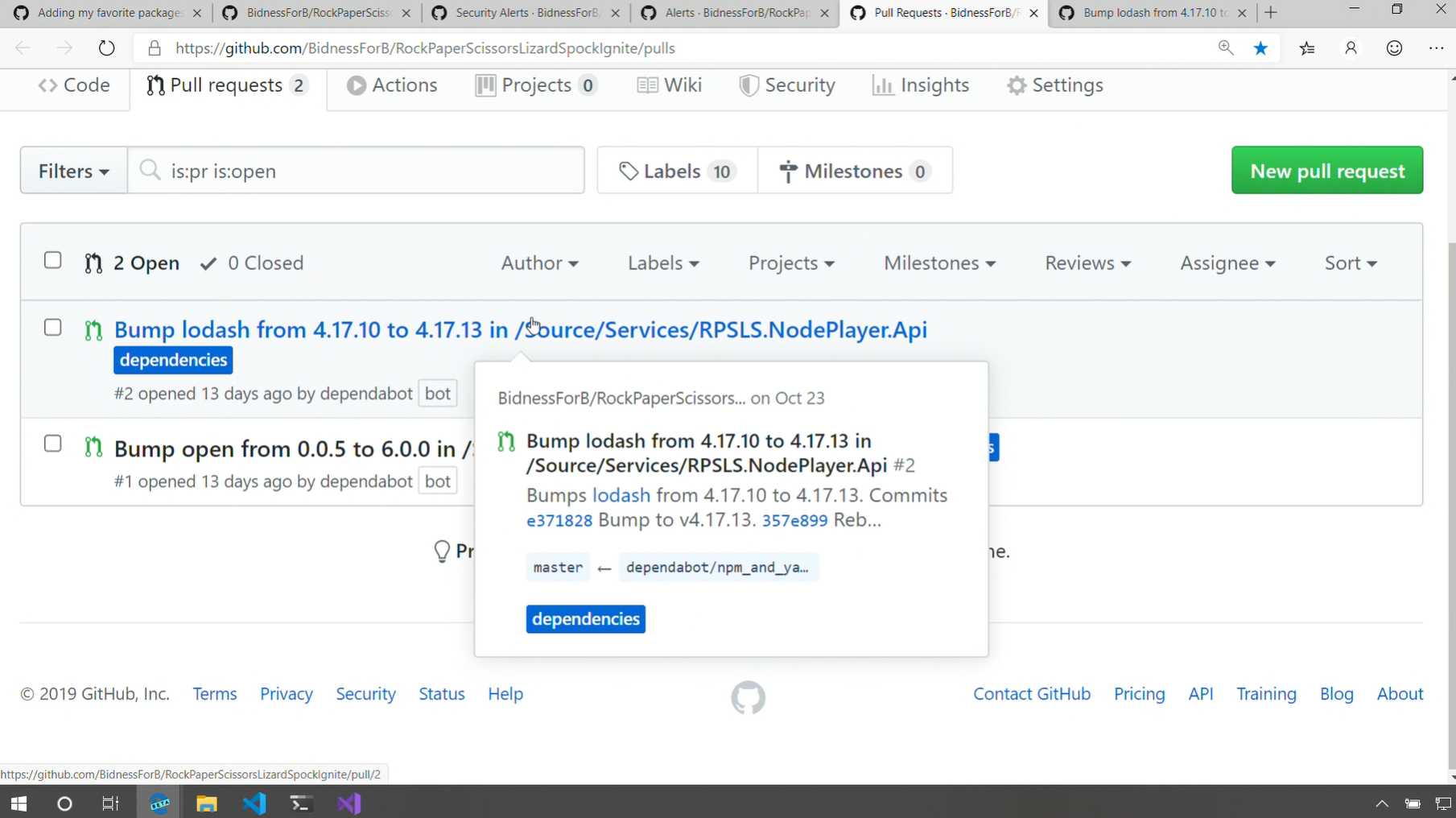Click the favorites star icon

tap(1261, 48)
